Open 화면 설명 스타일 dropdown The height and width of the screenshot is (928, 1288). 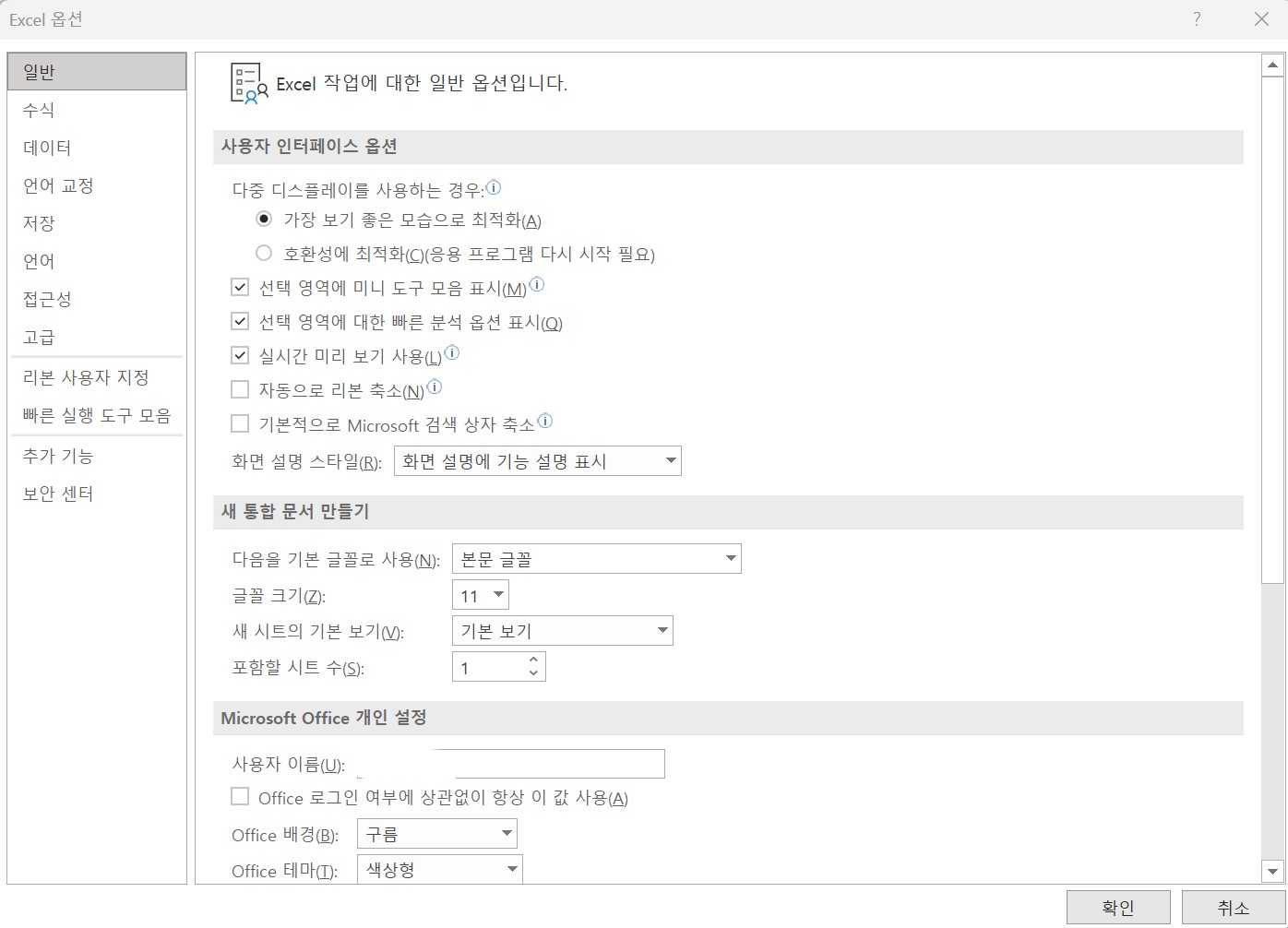coord(537,461)
